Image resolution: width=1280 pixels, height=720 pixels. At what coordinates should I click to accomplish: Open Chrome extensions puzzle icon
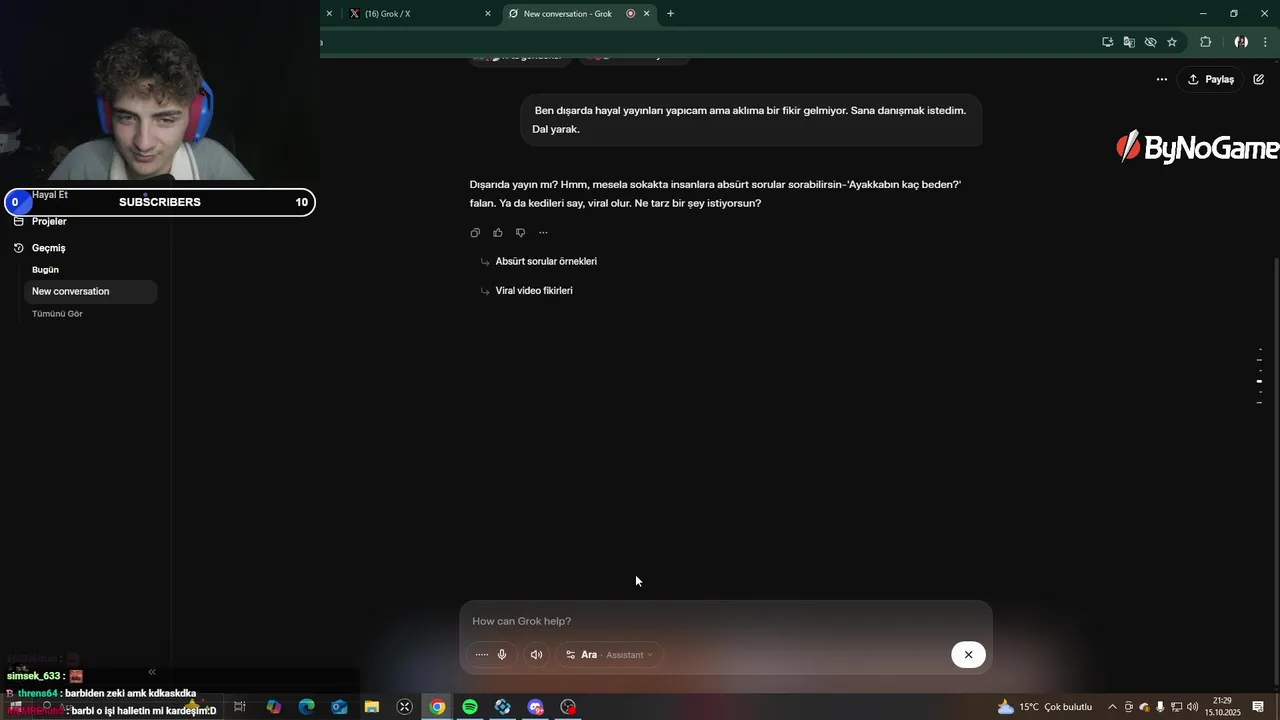pos(1205,42)
